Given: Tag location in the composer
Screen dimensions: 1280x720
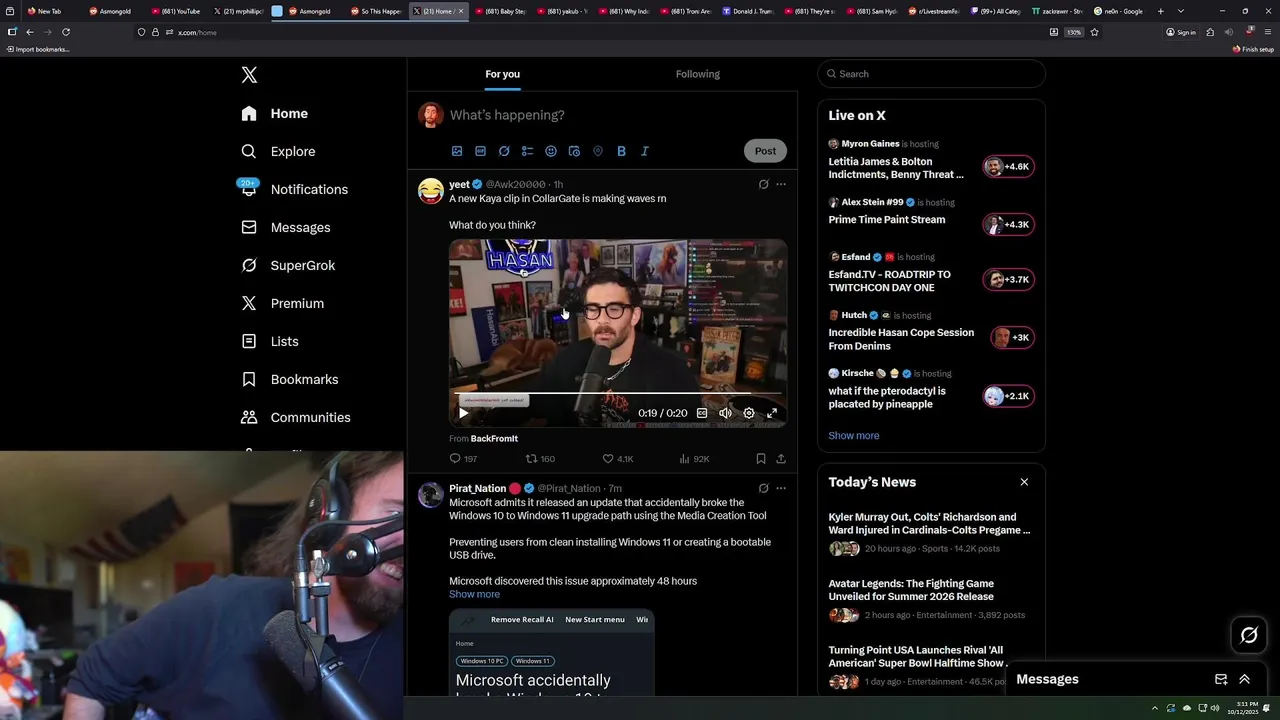Looking at the screenshot, I should click(x=598, y=151).
